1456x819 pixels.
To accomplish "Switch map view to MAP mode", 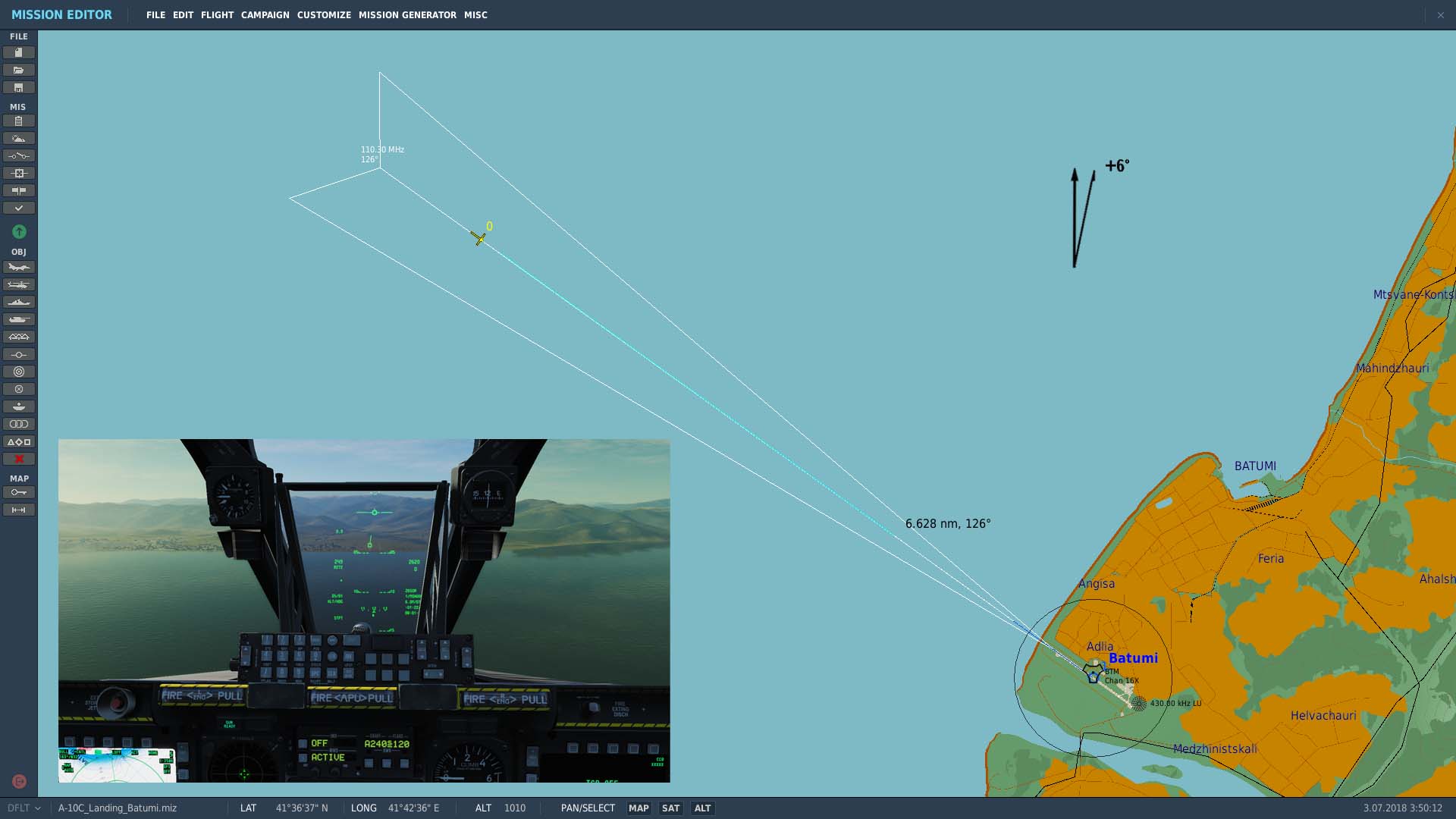I will 639,808.
